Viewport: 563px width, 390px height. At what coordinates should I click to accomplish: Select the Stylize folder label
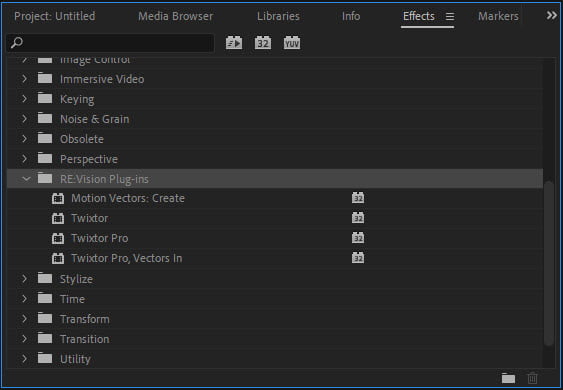(76, 279)
